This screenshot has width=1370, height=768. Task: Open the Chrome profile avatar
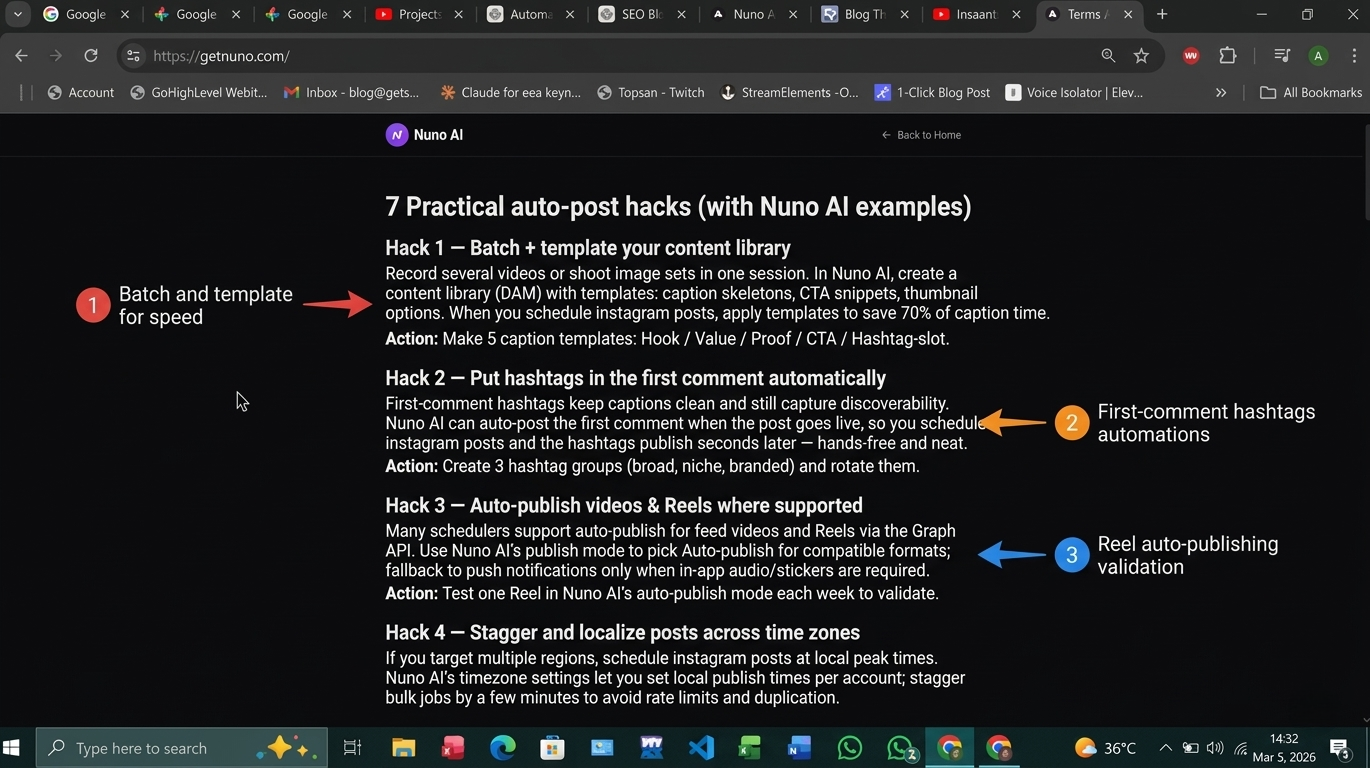pos(1318,56)
